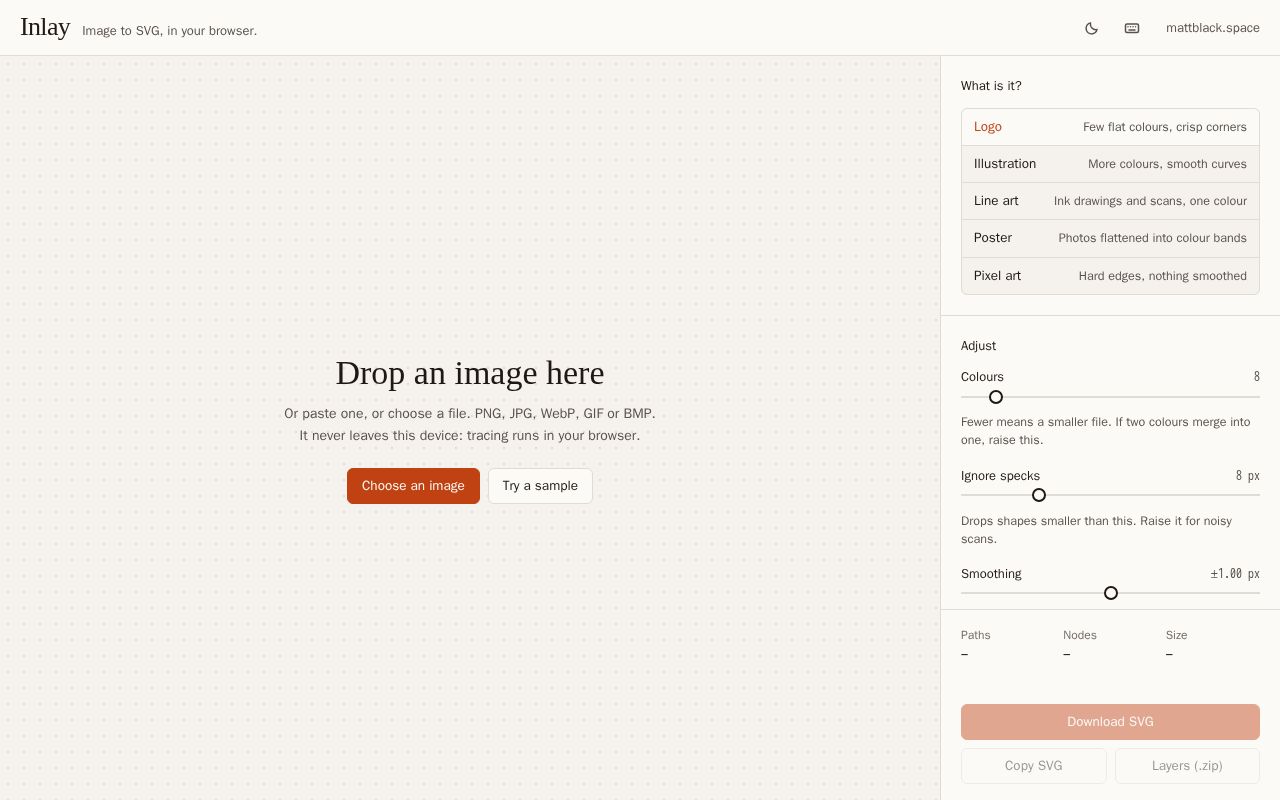Click the 'More colours, smooth curves' description
The height and width of the screenshot is (800, 1280).
pos(1167,164)
